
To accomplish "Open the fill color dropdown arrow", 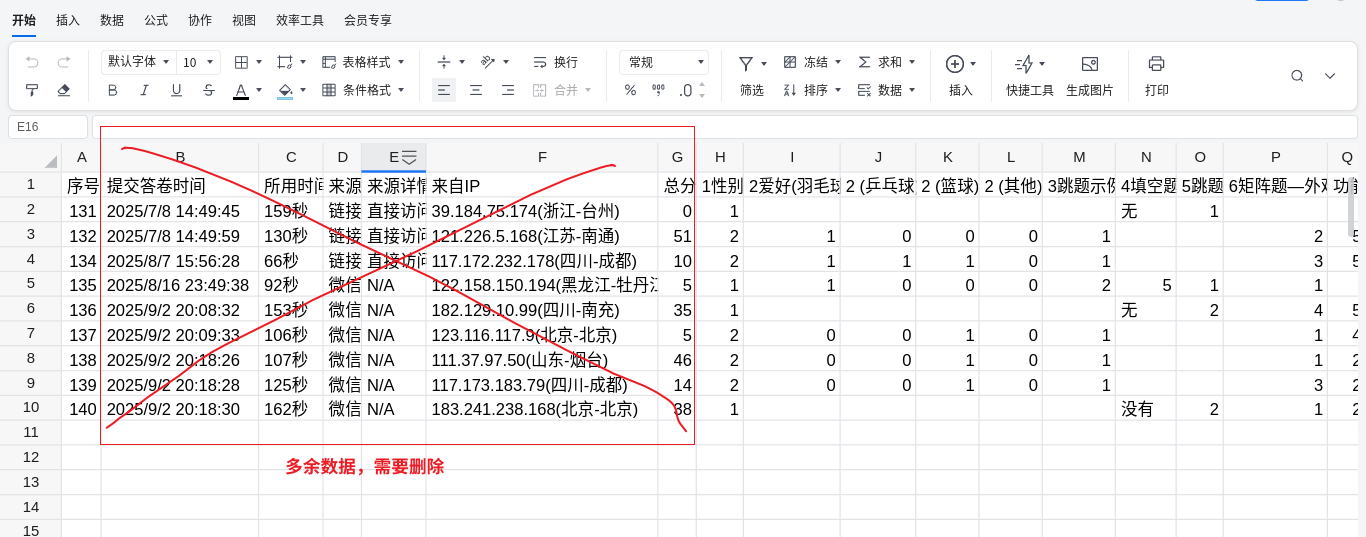I will point(303,90).
